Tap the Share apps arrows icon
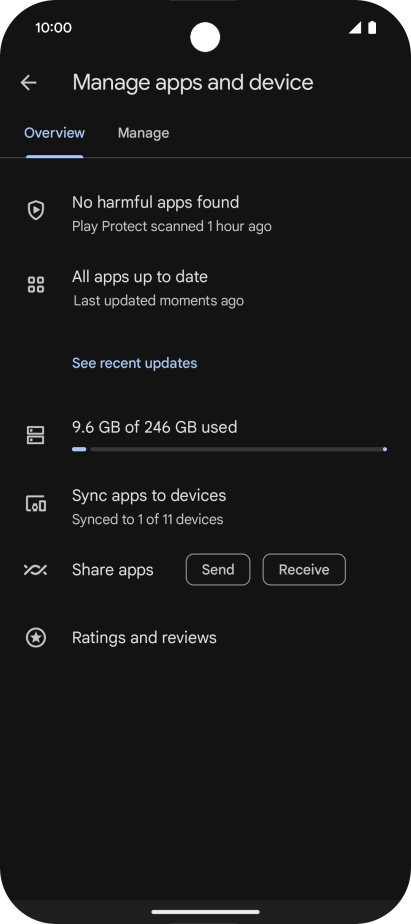This screenshot has height=924, width=411. (35, 570)
